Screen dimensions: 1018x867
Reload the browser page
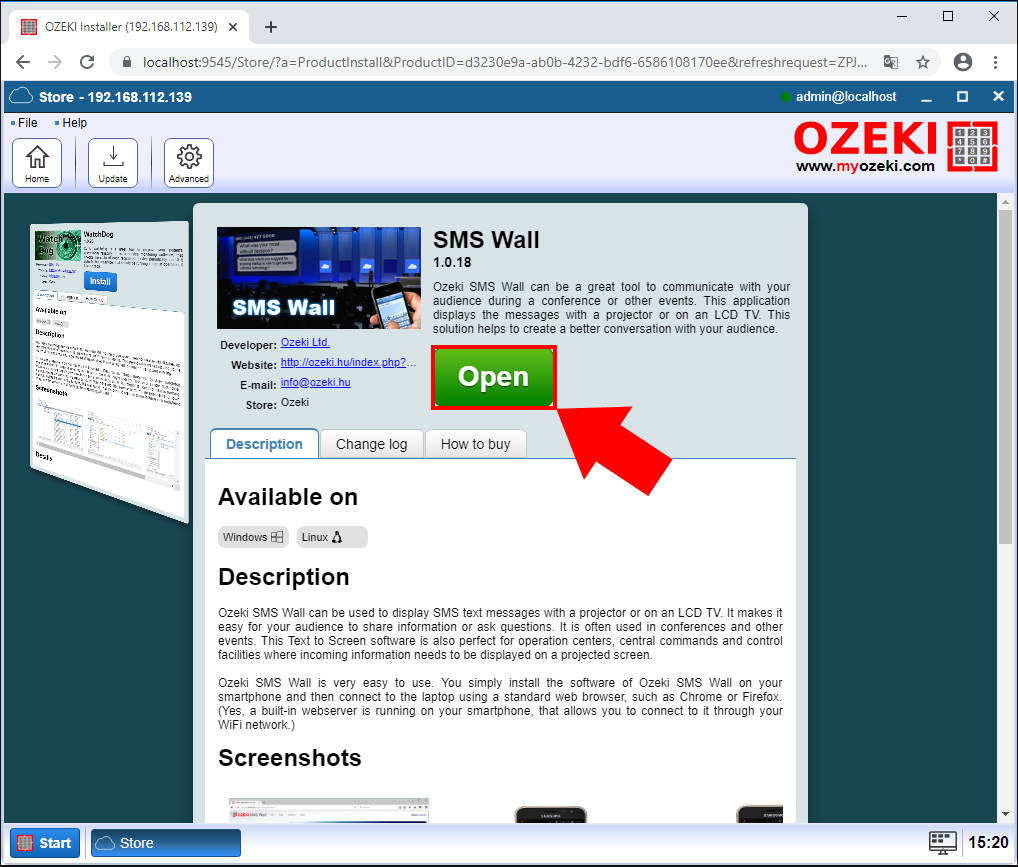87,62
